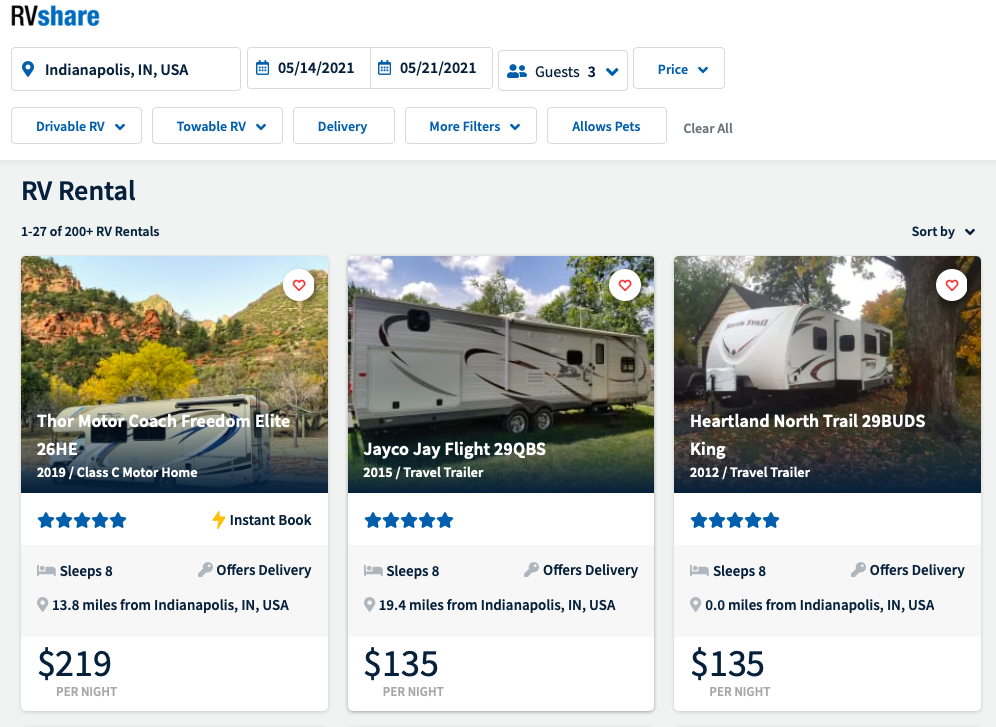Click the key icon on Thor listing
996x727 pixels.
click(x=205, y=570)
